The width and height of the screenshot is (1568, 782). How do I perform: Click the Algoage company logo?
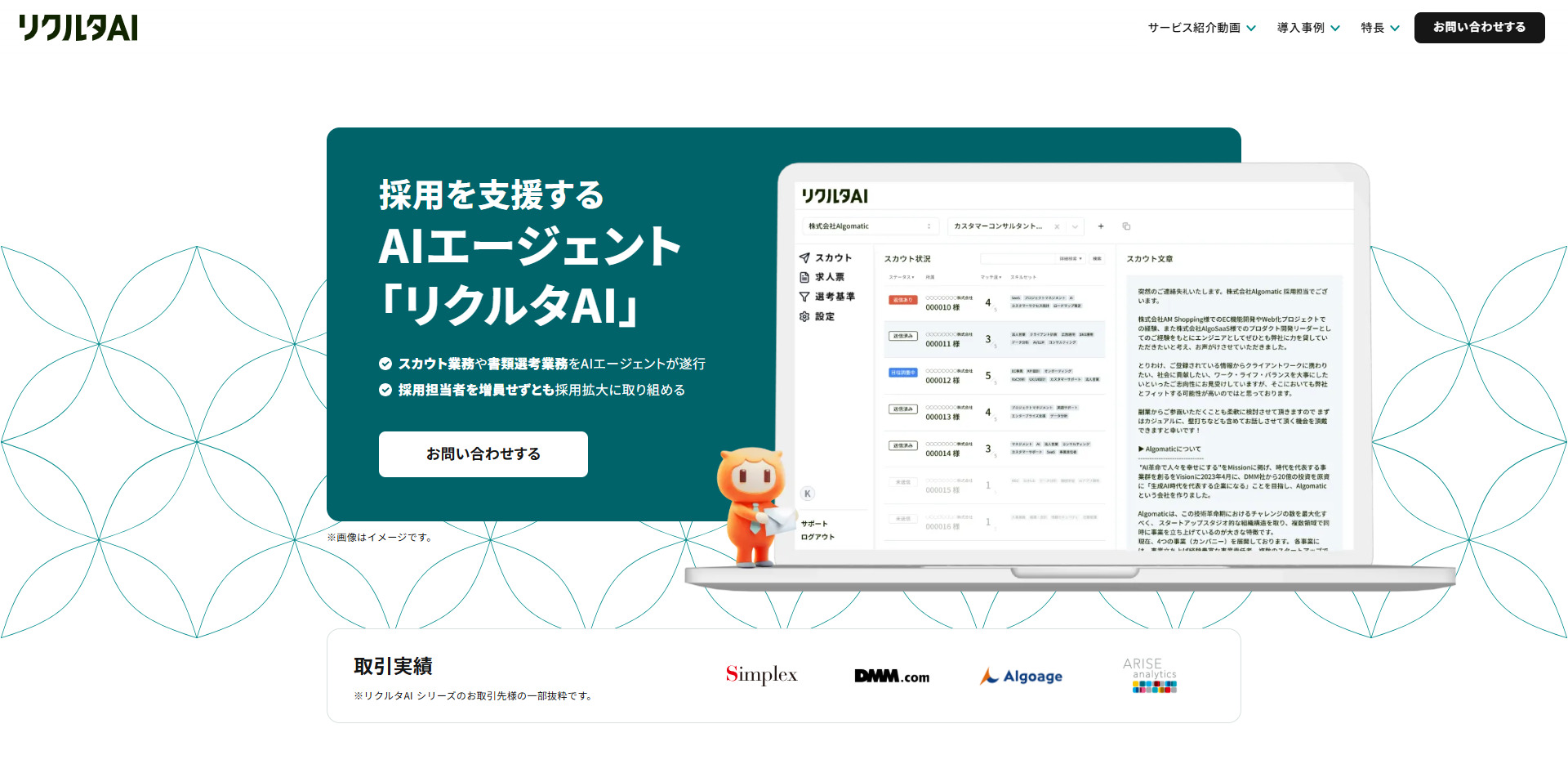[1021, 676]
